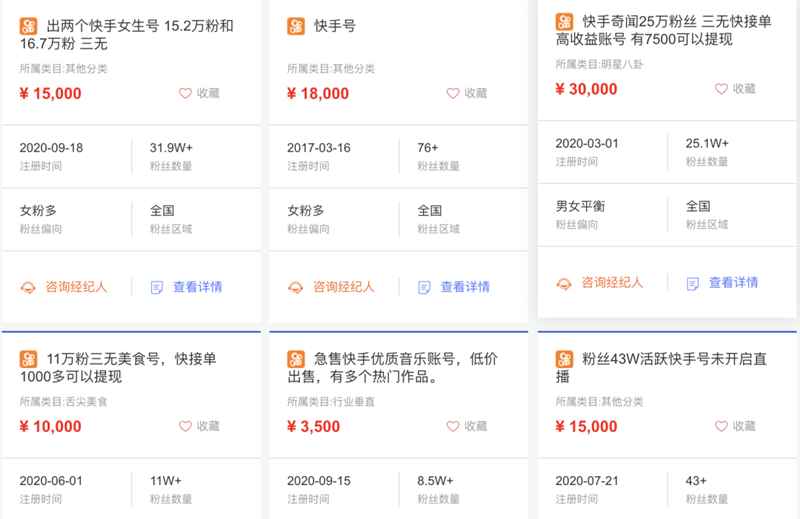Favorite the ¥15,000 快手女生号 listing
The image size is (800, 519).
[x=199, y=93]
